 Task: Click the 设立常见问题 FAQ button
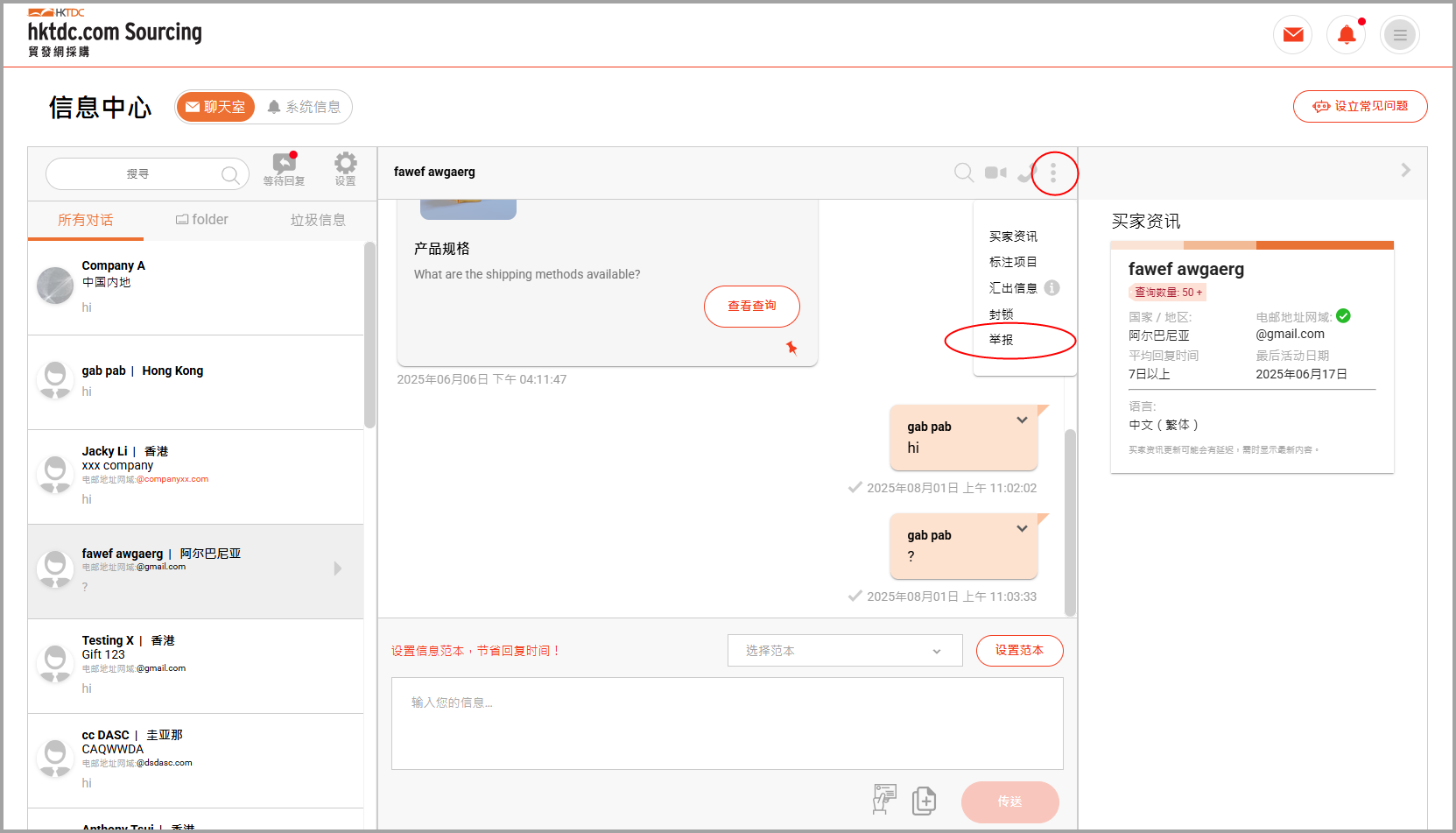click(x=1360, y=106)
